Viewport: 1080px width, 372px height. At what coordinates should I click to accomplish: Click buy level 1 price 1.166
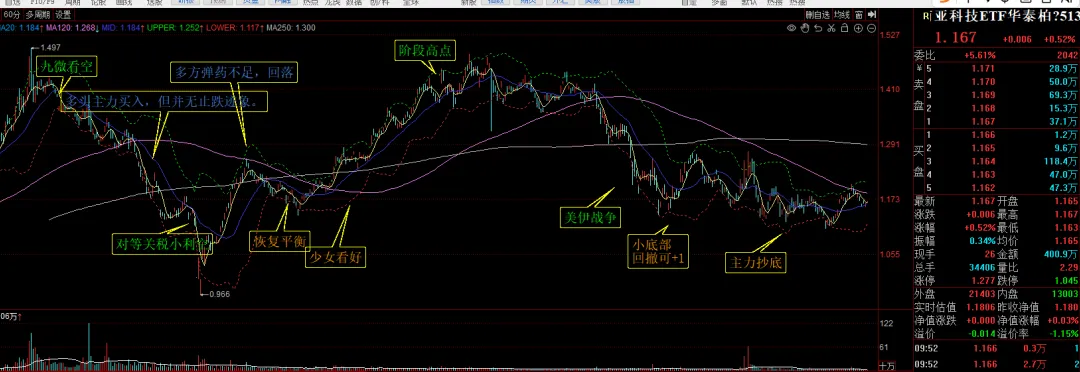(985, 135)
